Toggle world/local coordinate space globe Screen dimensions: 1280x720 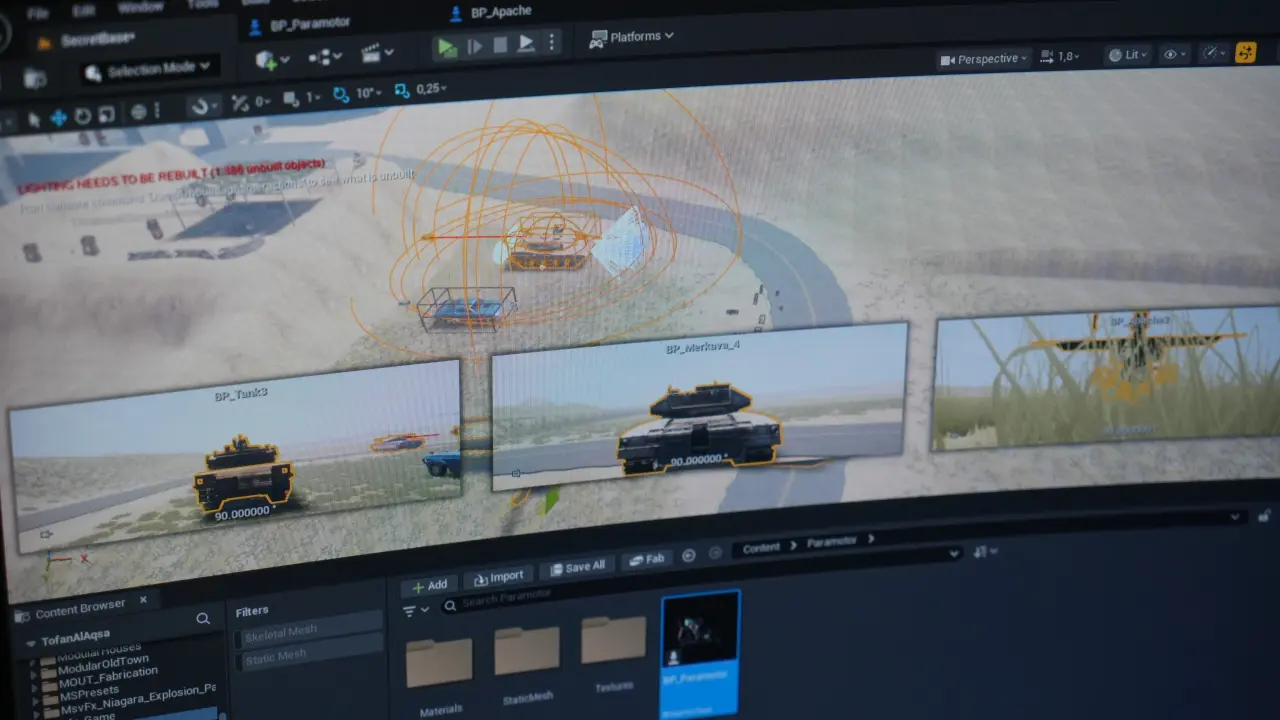[139, 111]
